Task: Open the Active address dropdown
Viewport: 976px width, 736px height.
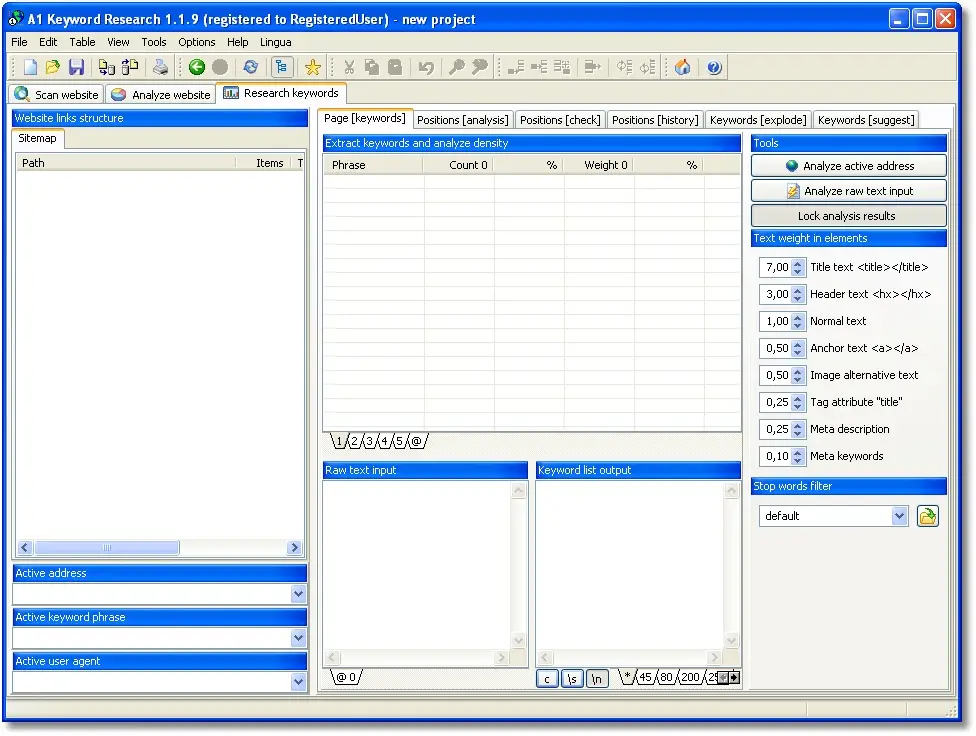Action: click(x=298, y=594)
